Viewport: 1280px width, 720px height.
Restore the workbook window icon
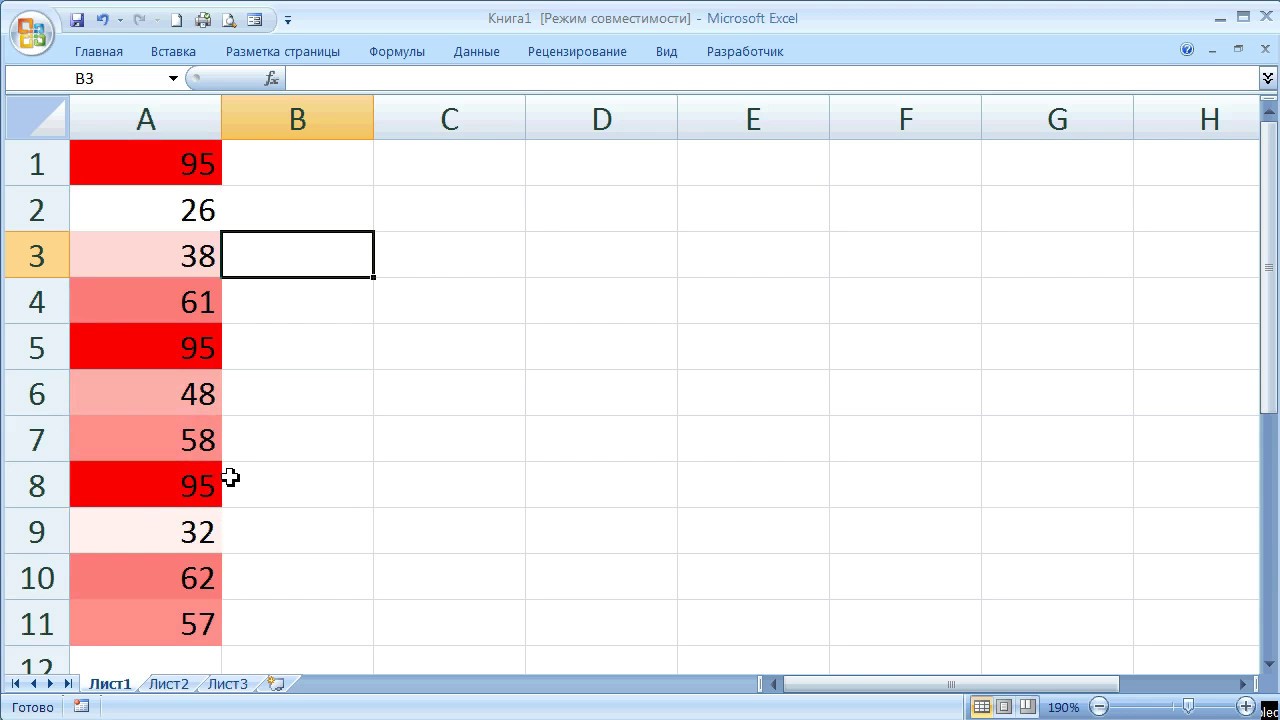tap(1239, 49)
